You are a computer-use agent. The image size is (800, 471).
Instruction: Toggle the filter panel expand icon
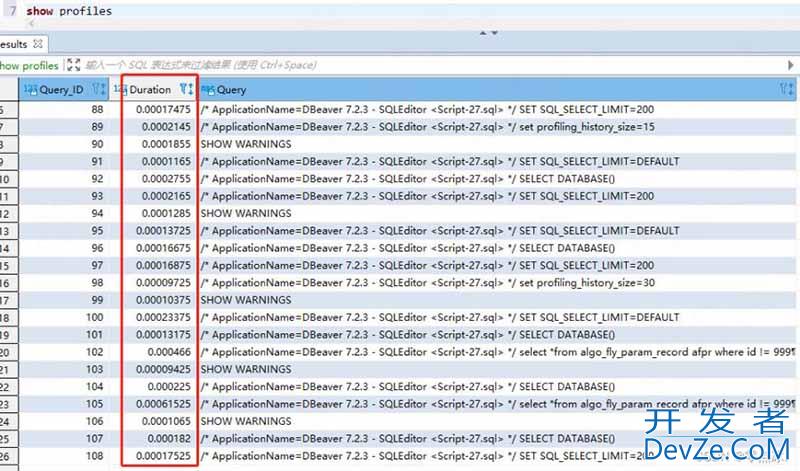pos(73,65)
